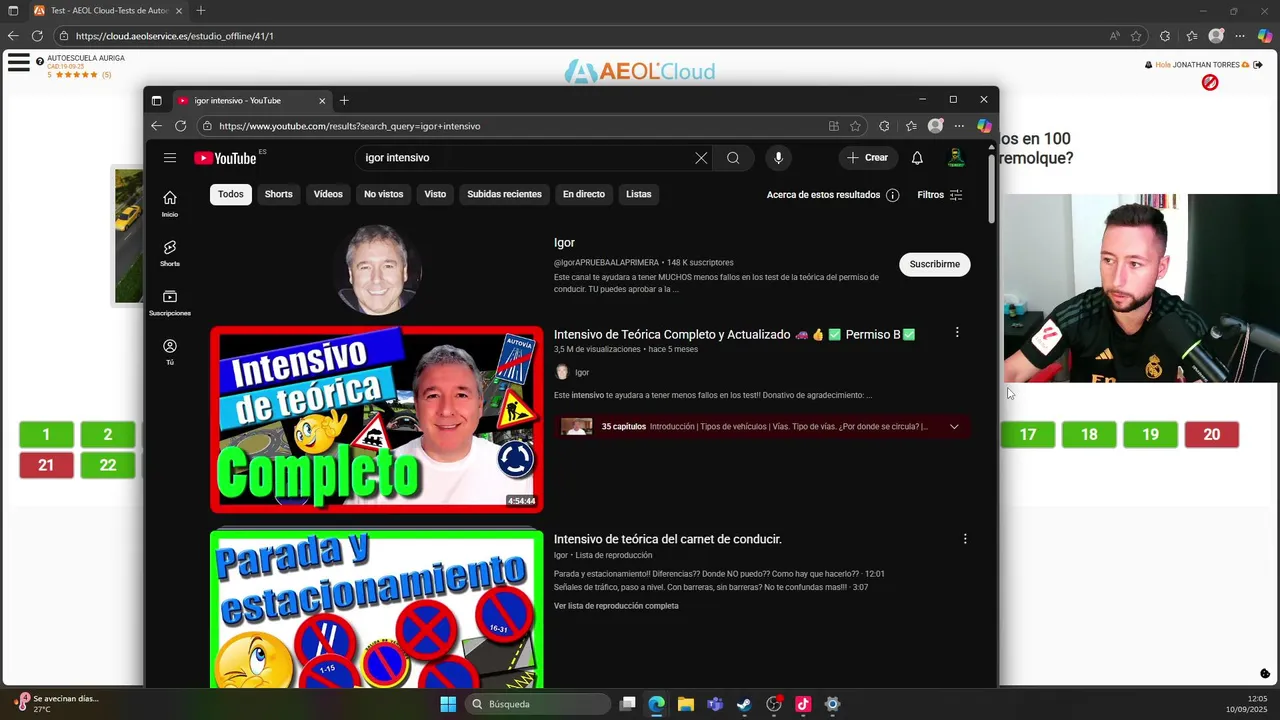The height and width of the screenshot is (720, 1280).
Task: Start voice search with the microphone icon
Action: pos(778,158)
